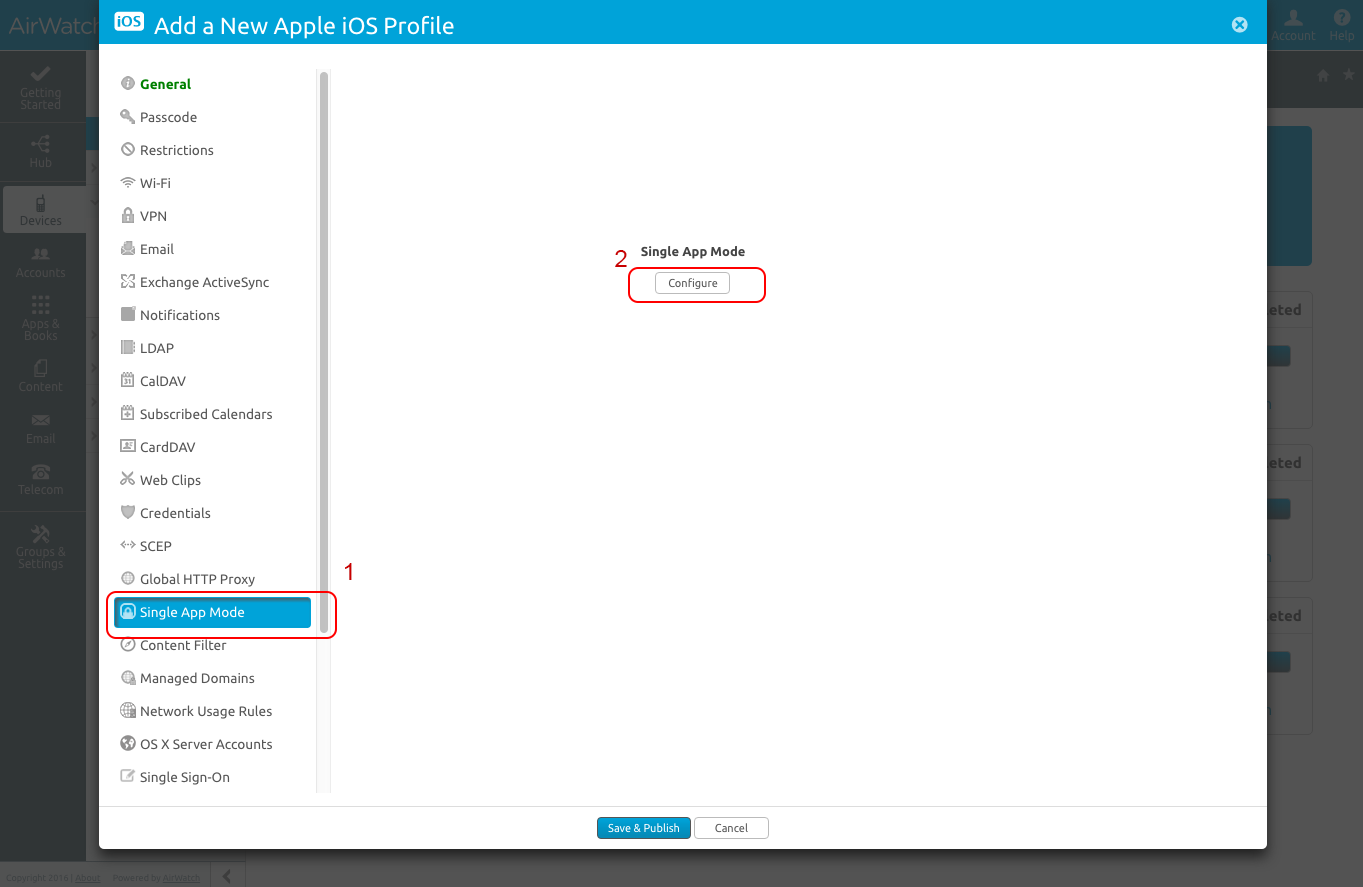Click the Notifications icon
The width and height of the screenshot is (1363, 887).
click(x=127, y=315)
